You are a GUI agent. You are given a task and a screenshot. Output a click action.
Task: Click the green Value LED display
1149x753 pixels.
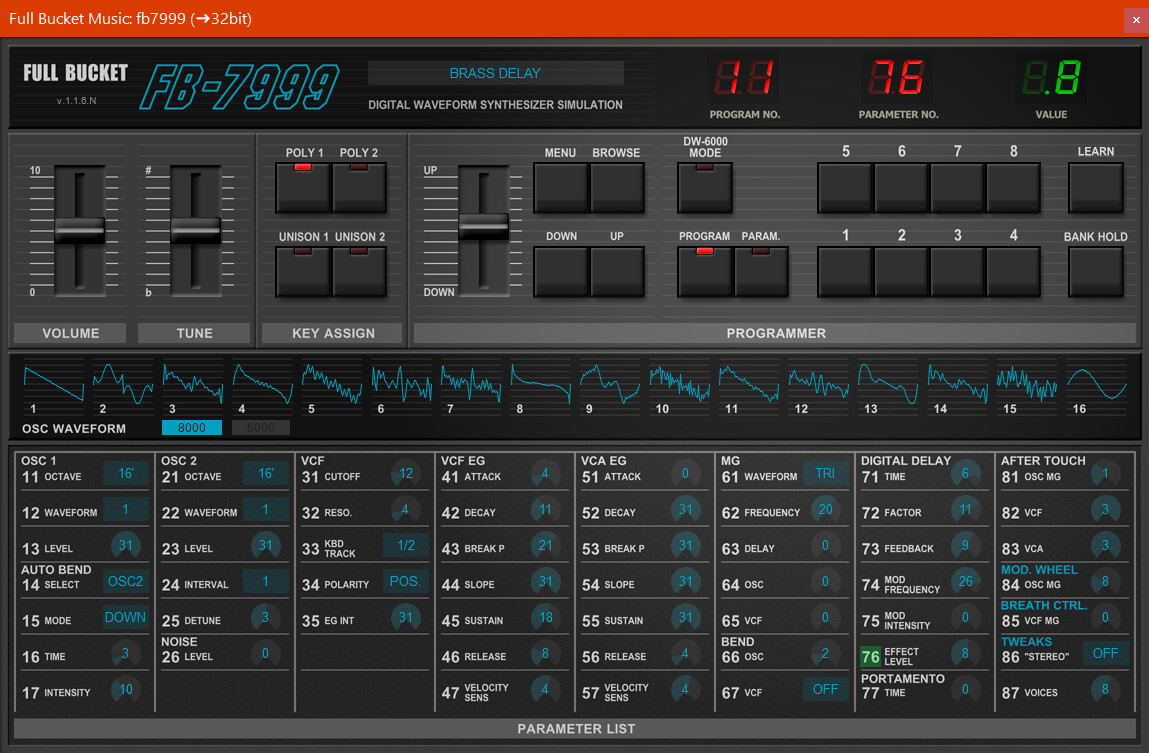point(1052,77)
